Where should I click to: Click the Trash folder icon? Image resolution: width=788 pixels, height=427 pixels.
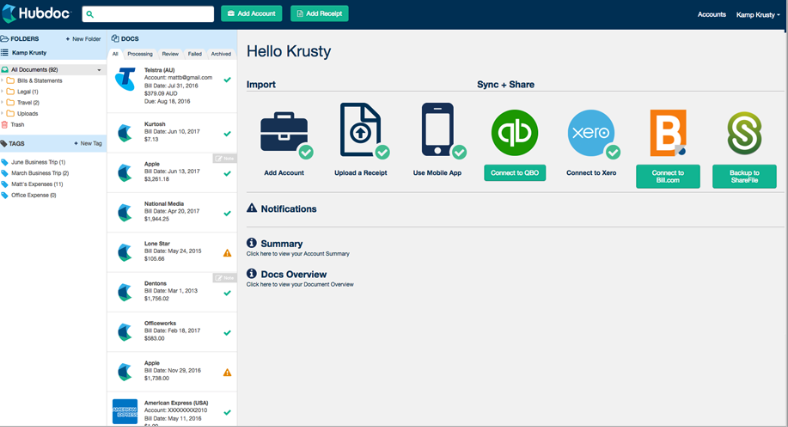coord(5,125)
